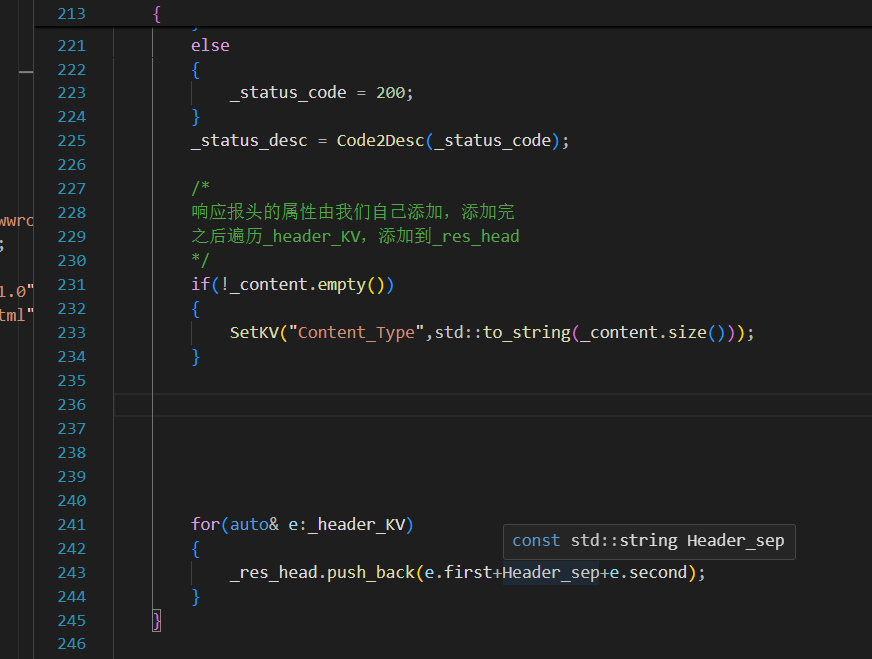Viewport: 872px width, 659px height.
Task: Click the SetKV function call
Action: point(254,333)
